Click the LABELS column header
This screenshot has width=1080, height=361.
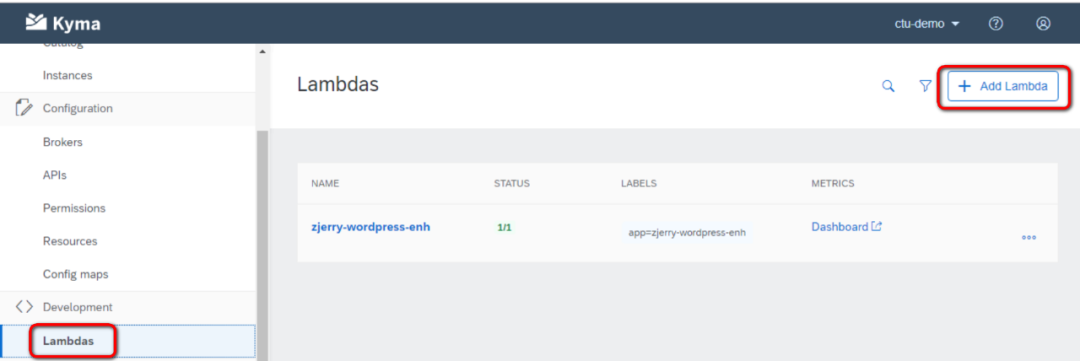[x=638, y=183]
